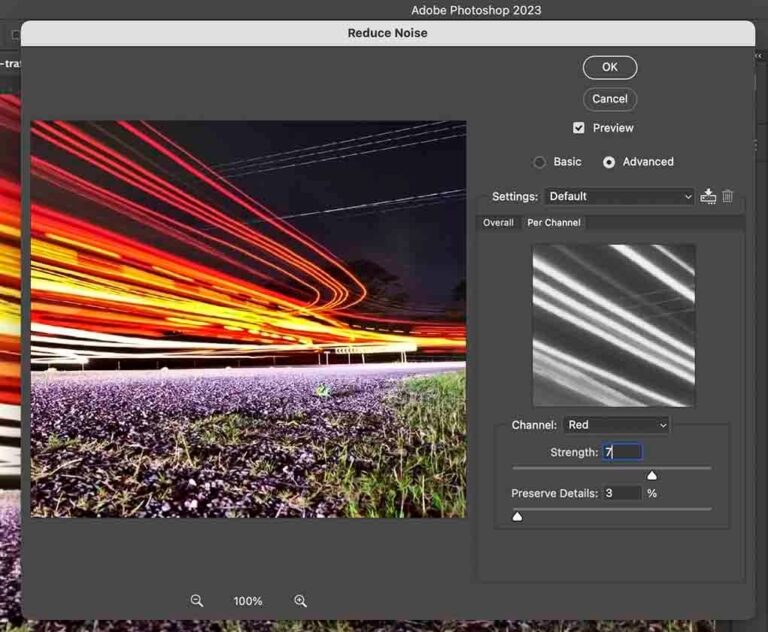Select the Advanced radio button
Viewport: 768px width, 632px height.
tap(609, 162)
